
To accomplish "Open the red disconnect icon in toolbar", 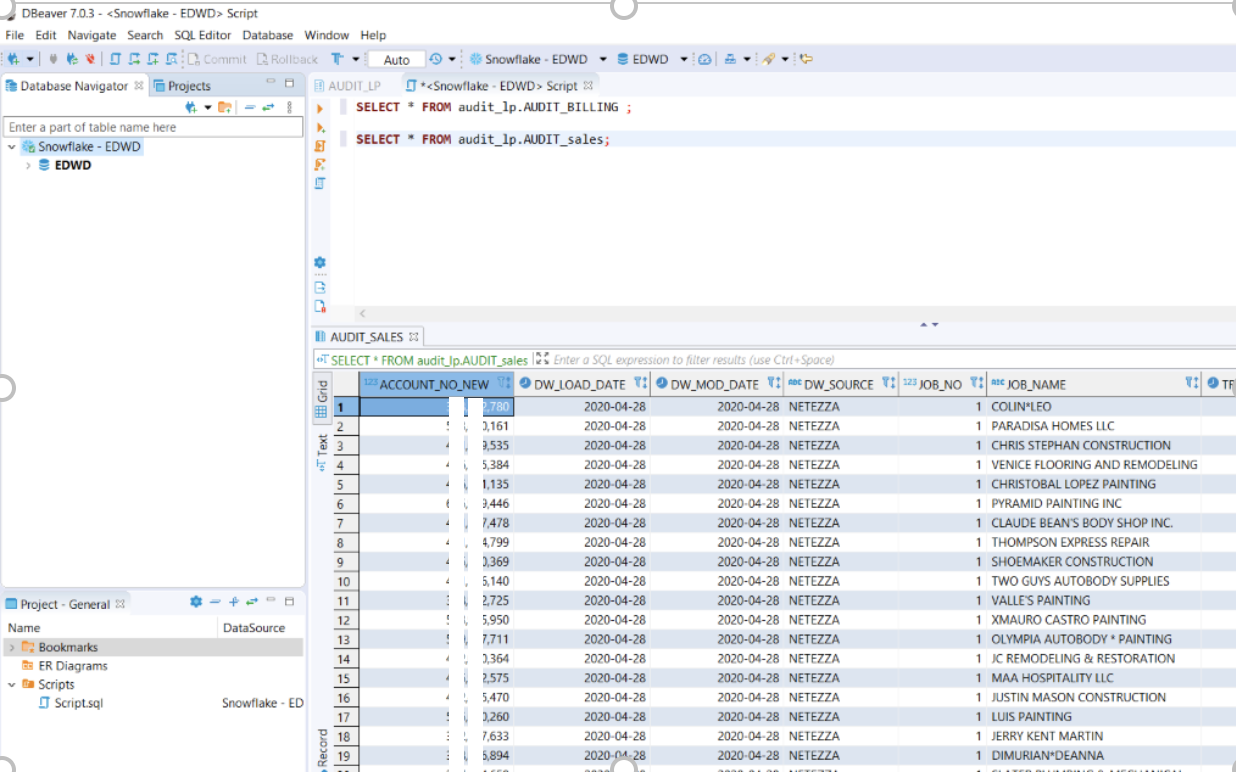I will tap(90, 59).
